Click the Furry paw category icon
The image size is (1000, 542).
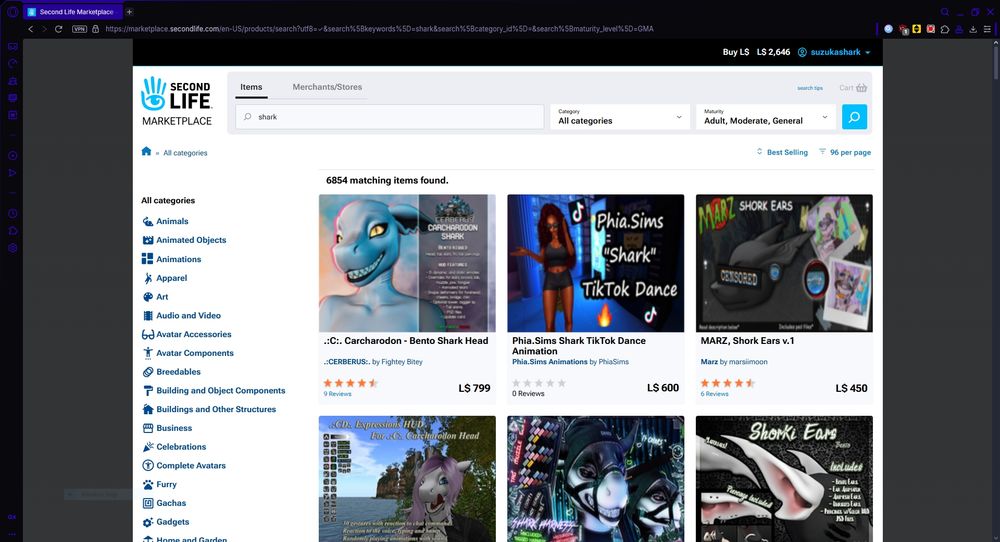(147, 484)
